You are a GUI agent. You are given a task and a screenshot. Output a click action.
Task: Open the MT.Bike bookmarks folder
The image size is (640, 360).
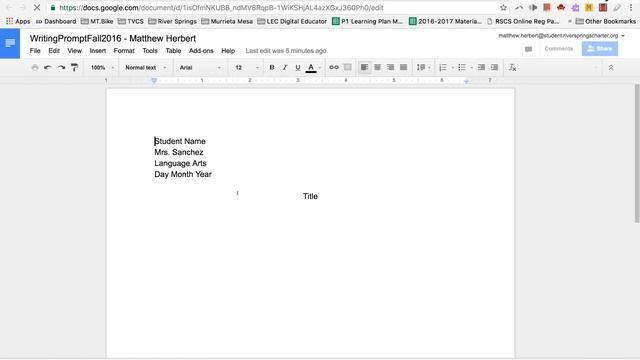pyautogui.click(x=97, y=21)
